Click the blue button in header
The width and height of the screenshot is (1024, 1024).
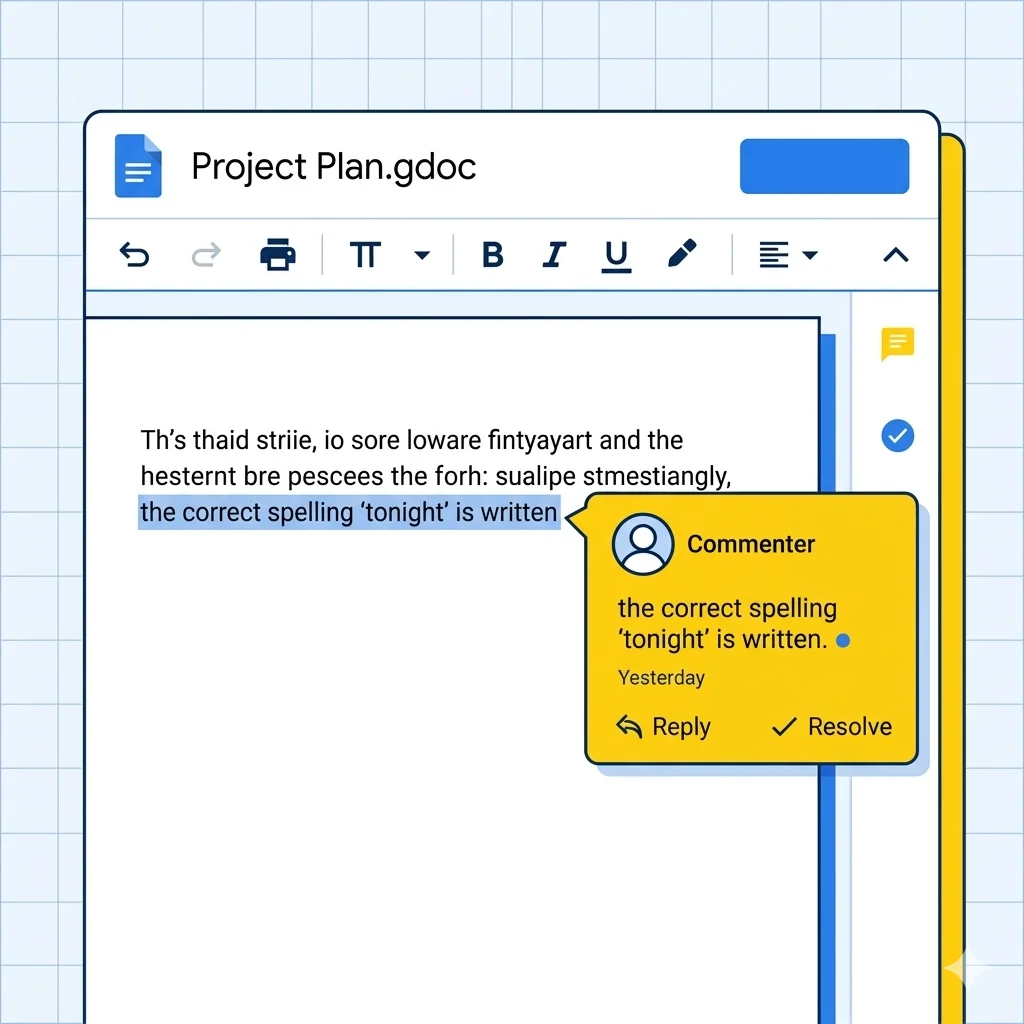click(x=824, y=166)
